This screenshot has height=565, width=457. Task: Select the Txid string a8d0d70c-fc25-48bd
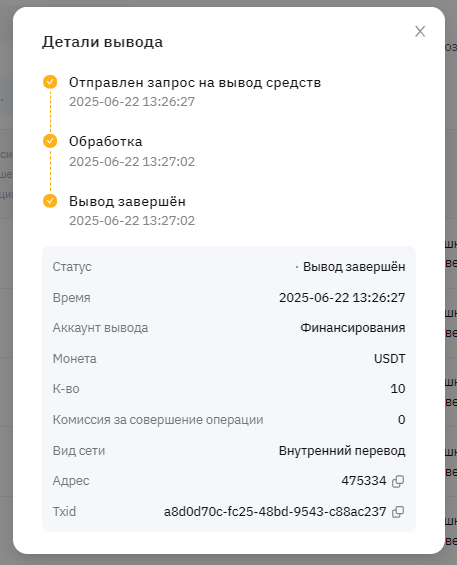point(275,512)
